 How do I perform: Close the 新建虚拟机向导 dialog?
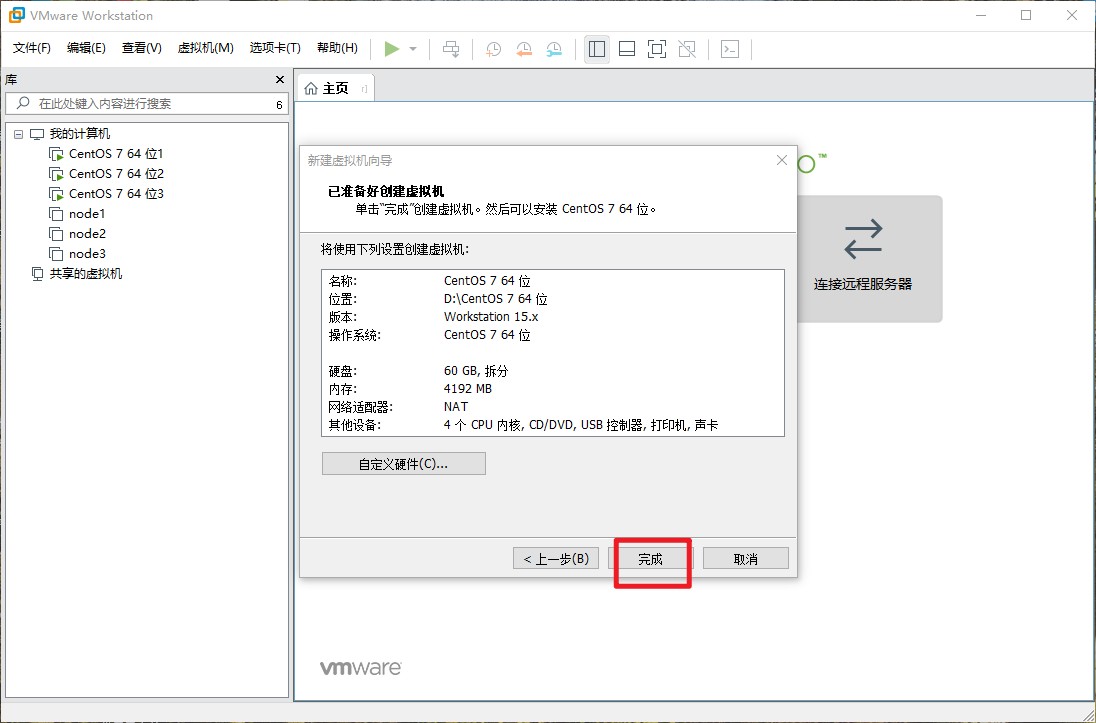[782, 160]
